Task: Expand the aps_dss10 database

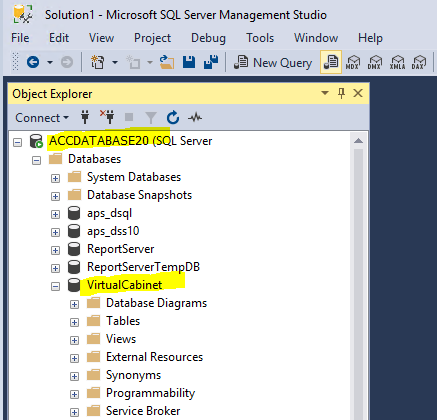Action: [55, 232]
